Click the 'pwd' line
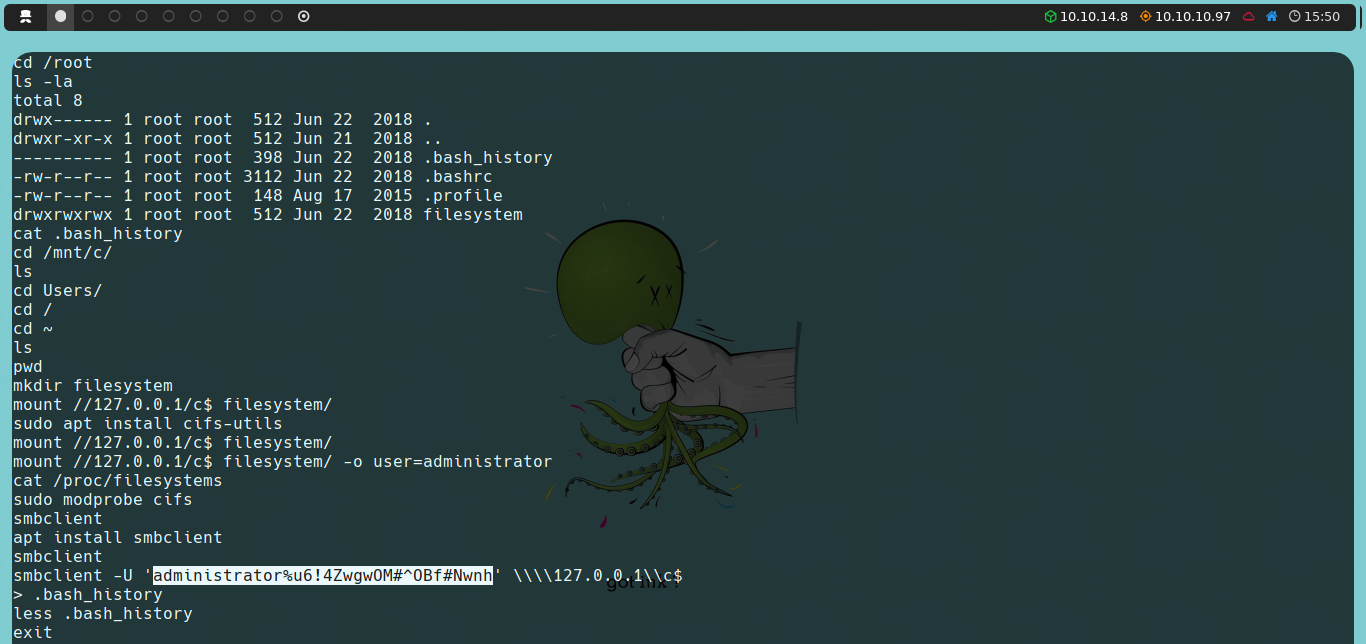Screen dimensions: 1366x644 (28, 367)
